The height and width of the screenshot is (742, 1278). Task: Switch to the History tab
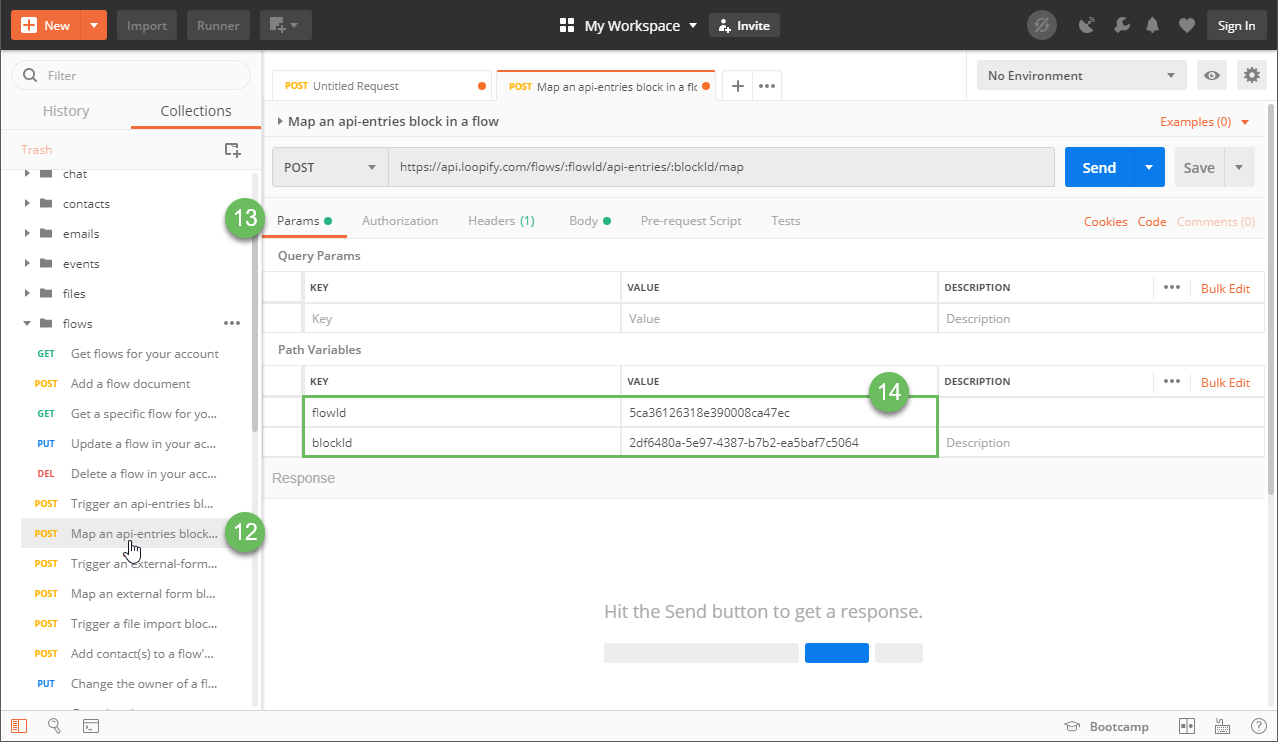coord(66,111)
